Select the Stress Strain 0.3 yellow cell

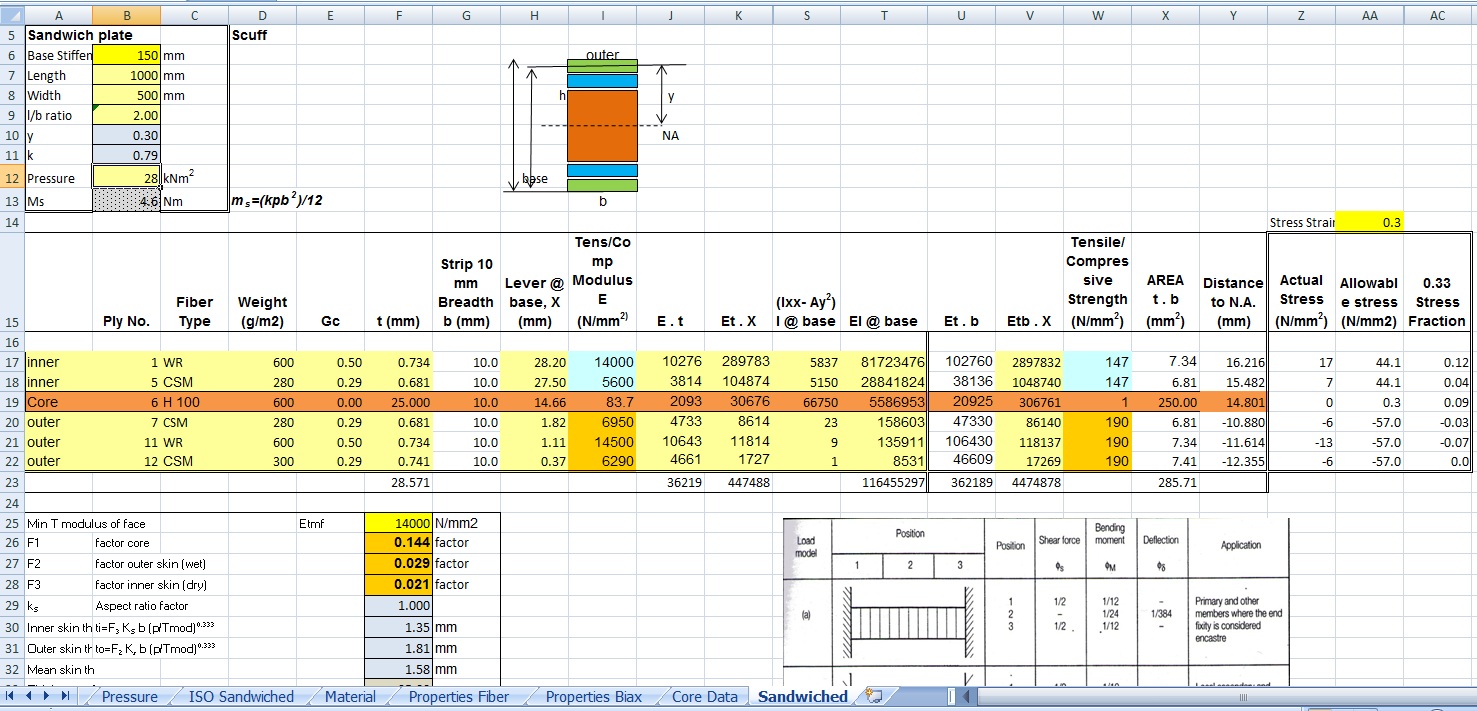pos(1368,223)
